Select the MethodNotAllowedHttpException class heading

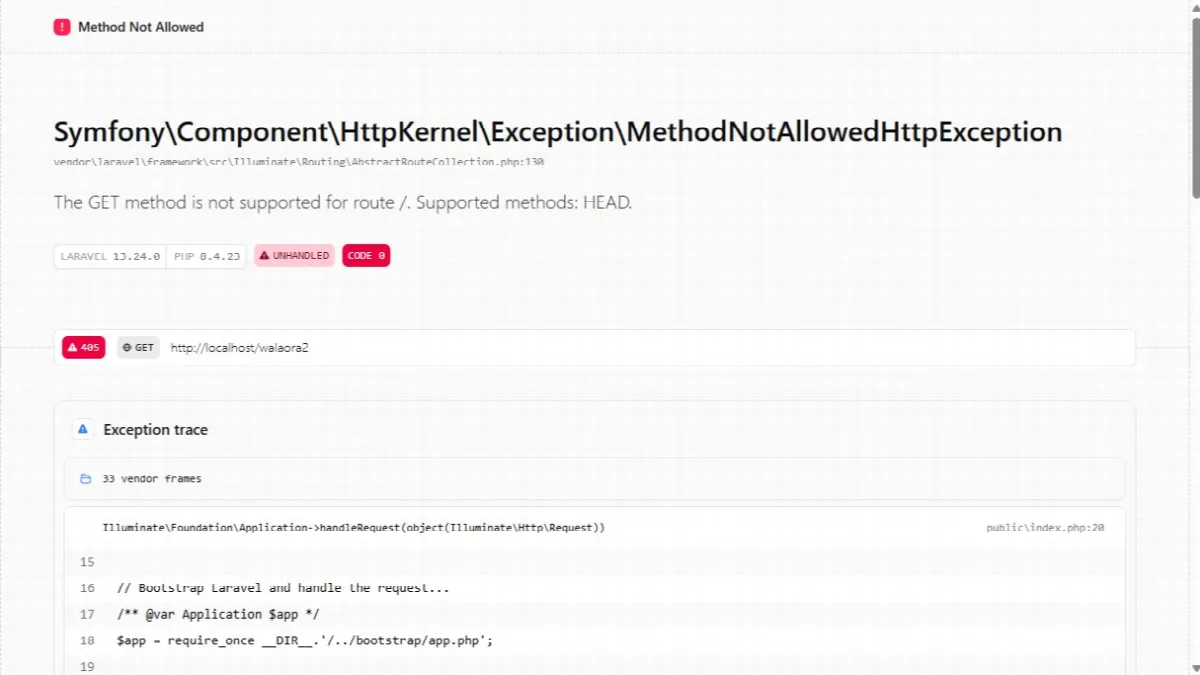[x=558, y=132]
